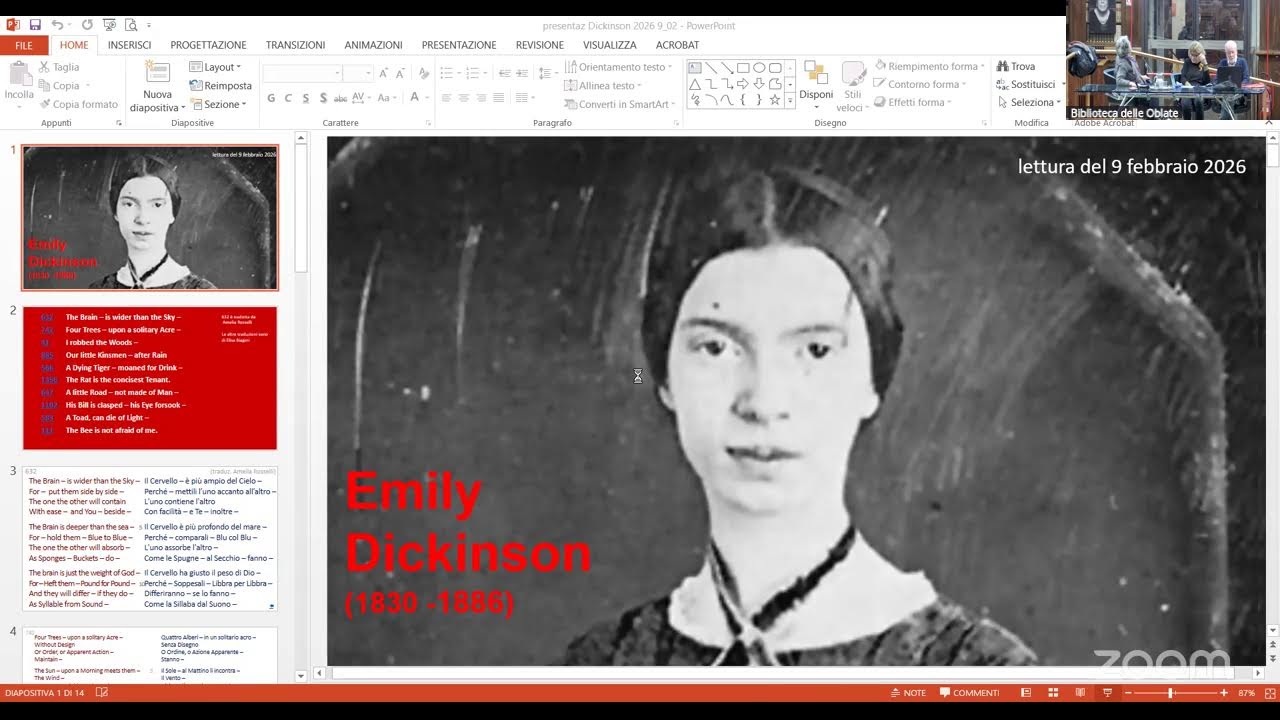
Task: Select slide 2 thumbnail with red poem list
Action: point(150,378)
